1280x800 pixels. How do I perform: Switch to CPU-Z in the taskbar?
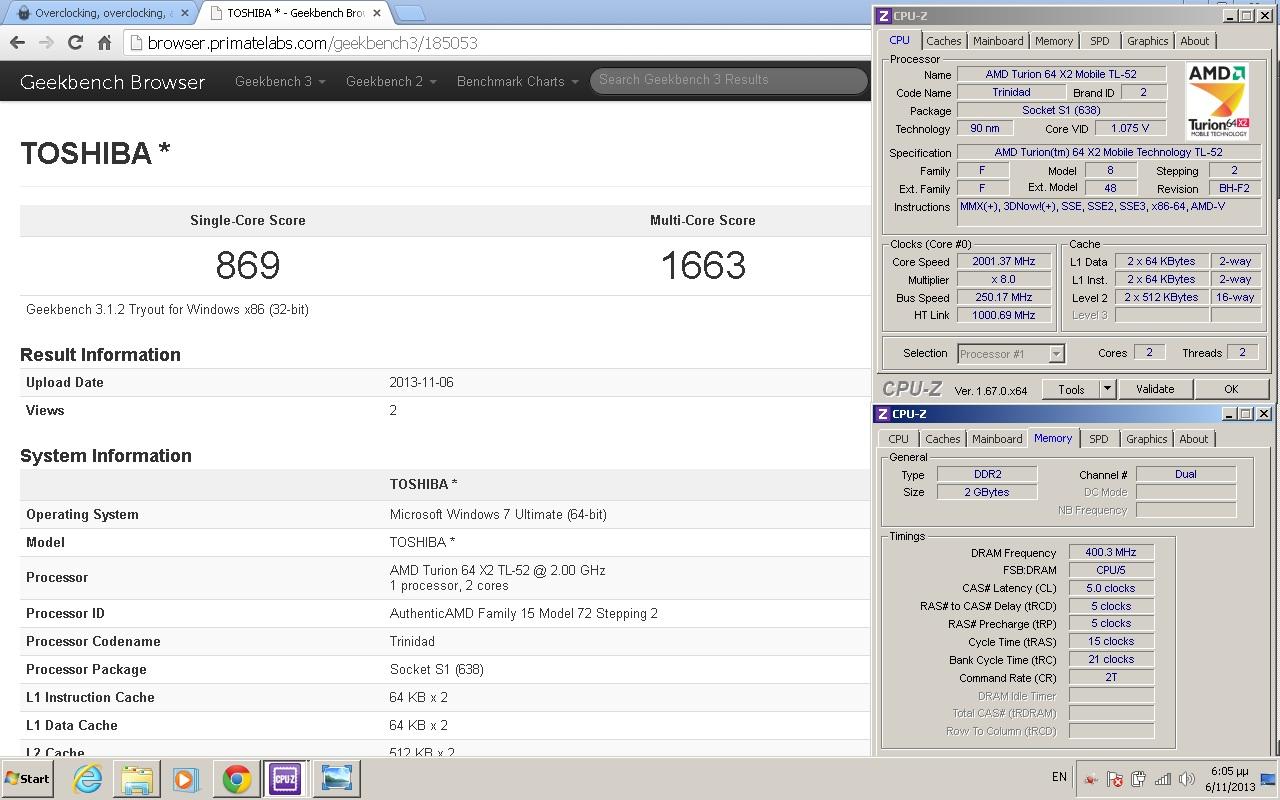[285, 778]
